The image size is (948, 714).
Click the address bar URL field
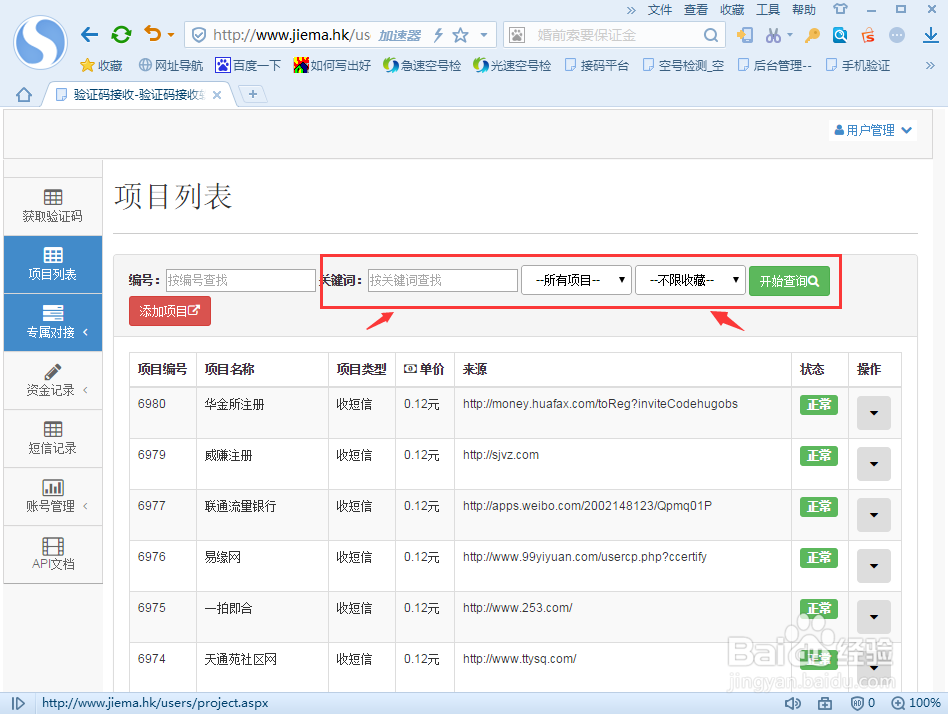point(291,35)
